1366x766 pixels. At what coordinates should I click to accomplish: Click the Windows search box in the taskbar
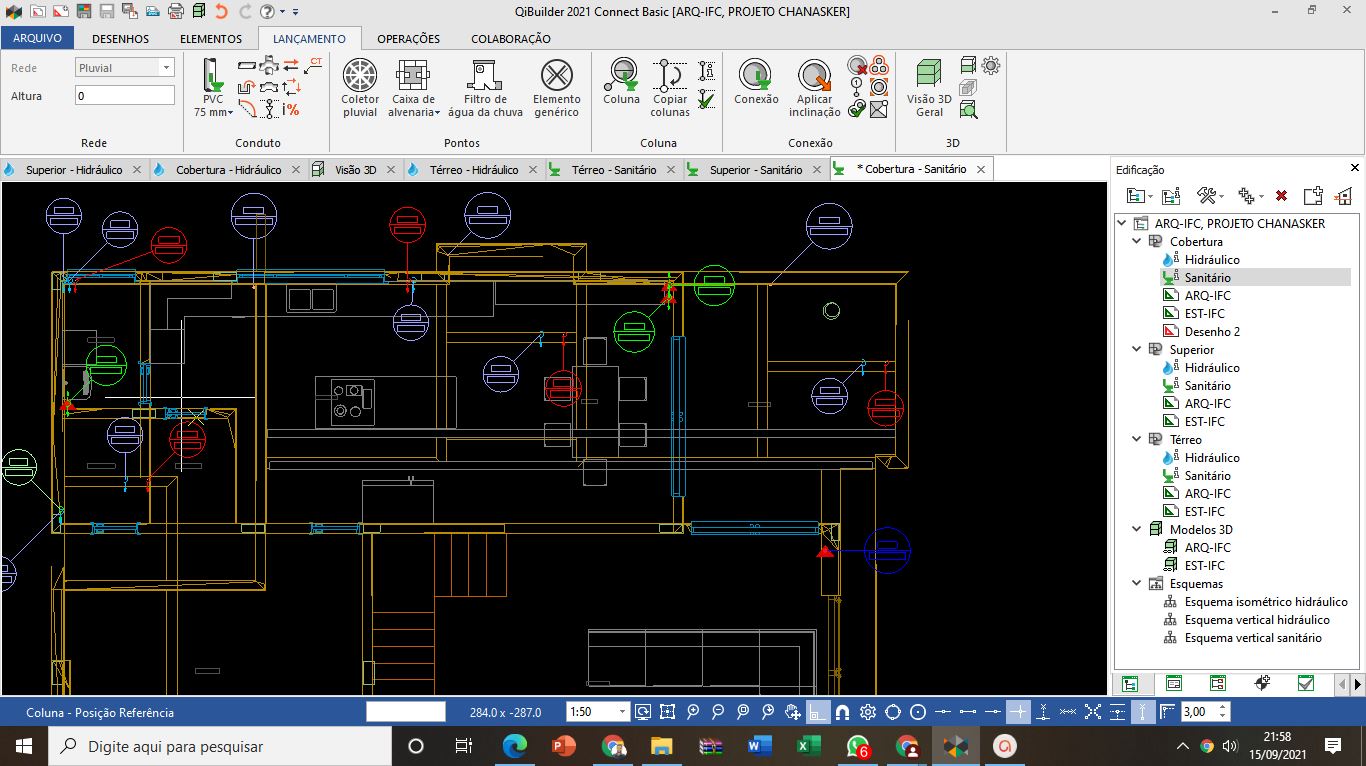(x=219, y=746)
